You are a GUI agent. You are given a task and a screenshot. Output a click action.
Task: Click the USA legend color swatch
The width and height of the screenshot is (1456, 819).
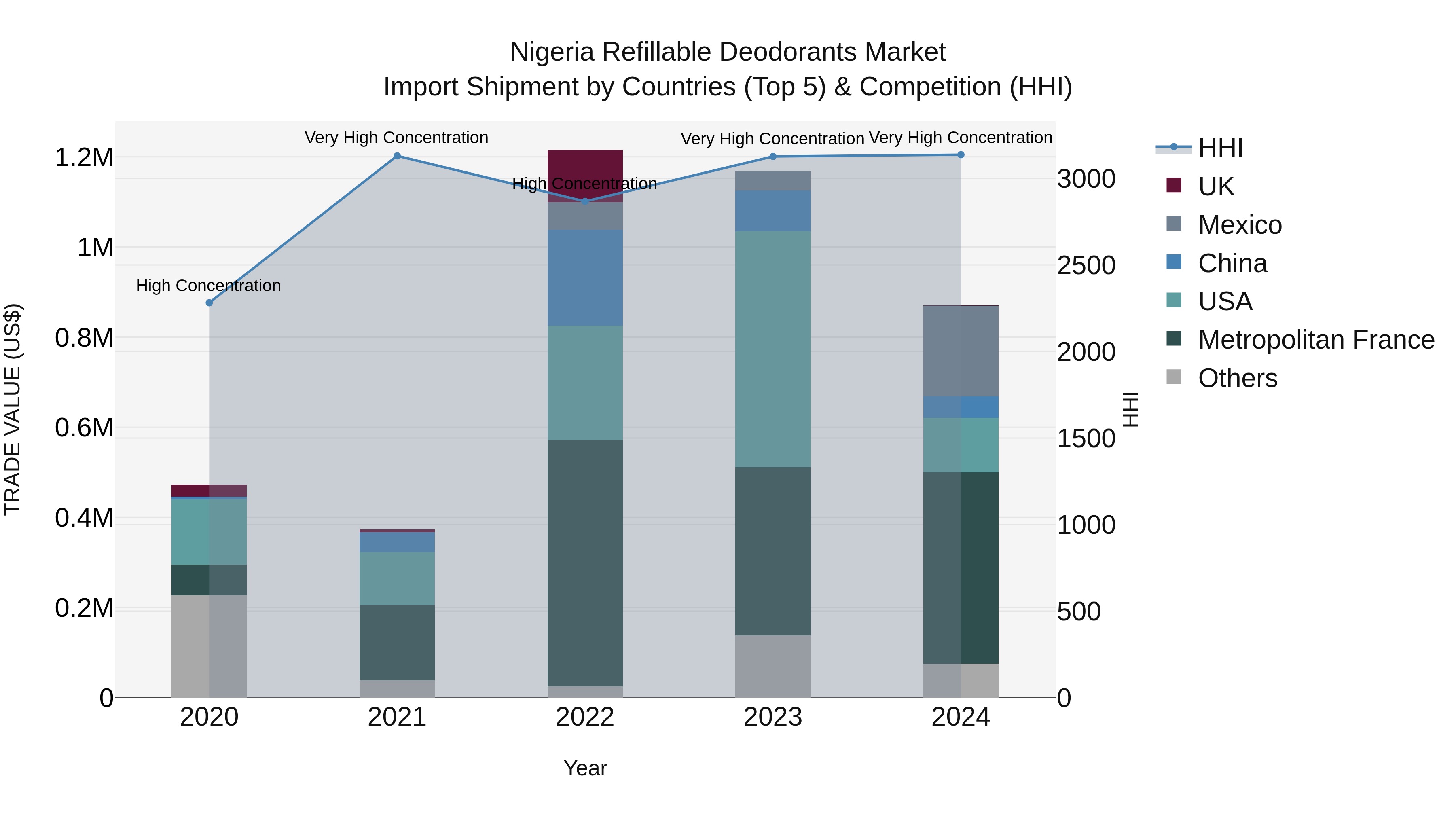[x=1174, y=301]
